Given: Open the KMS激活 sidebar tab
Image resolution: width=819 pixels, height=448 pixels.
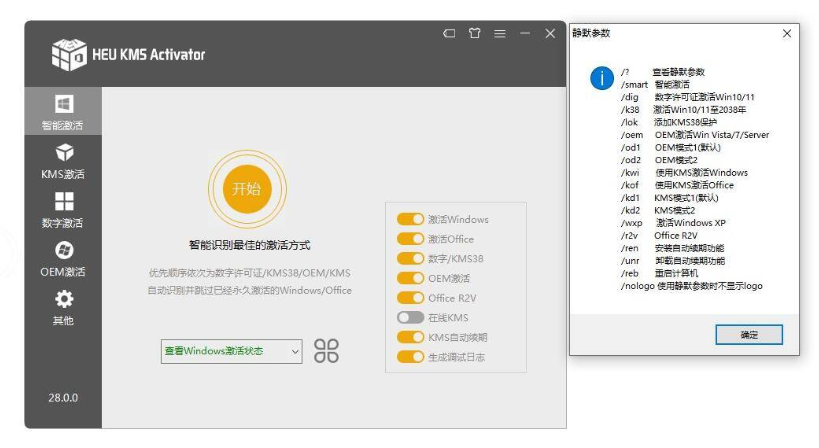Looking at the screenshot, I should point(63,161).
